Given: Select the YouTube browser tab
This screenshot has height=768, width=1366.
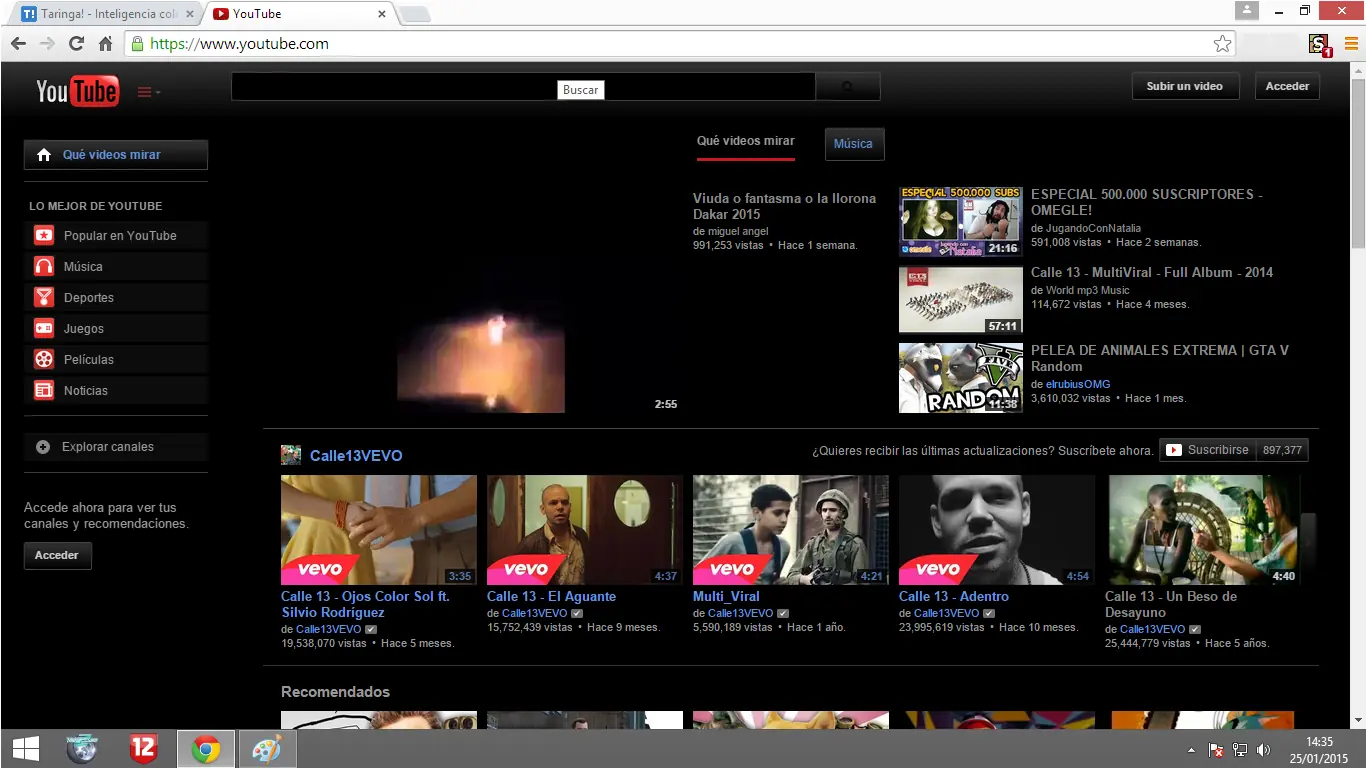Looking at the screenshot, I should 300,14.
